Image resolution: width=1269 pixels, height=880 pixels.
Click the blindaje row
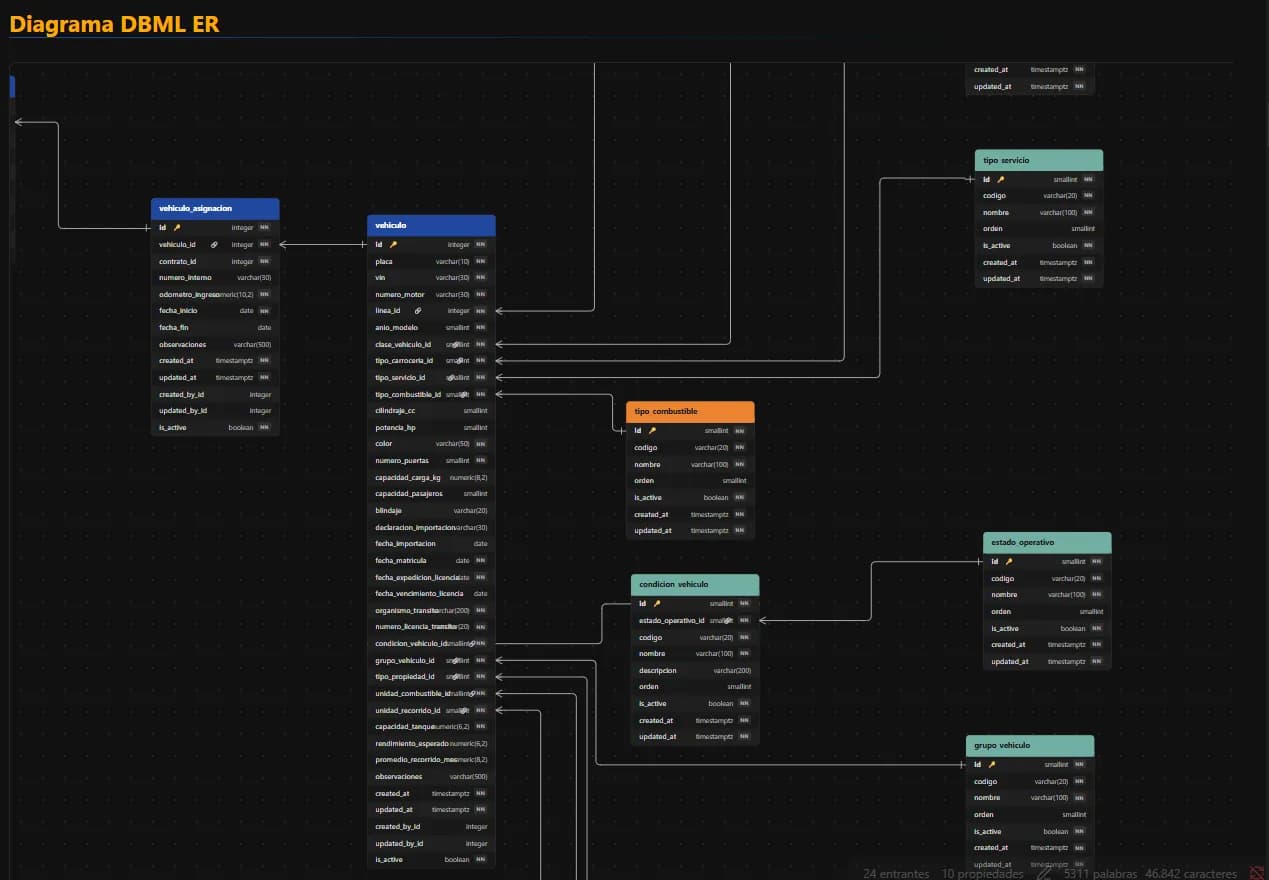tap(431, 510)
